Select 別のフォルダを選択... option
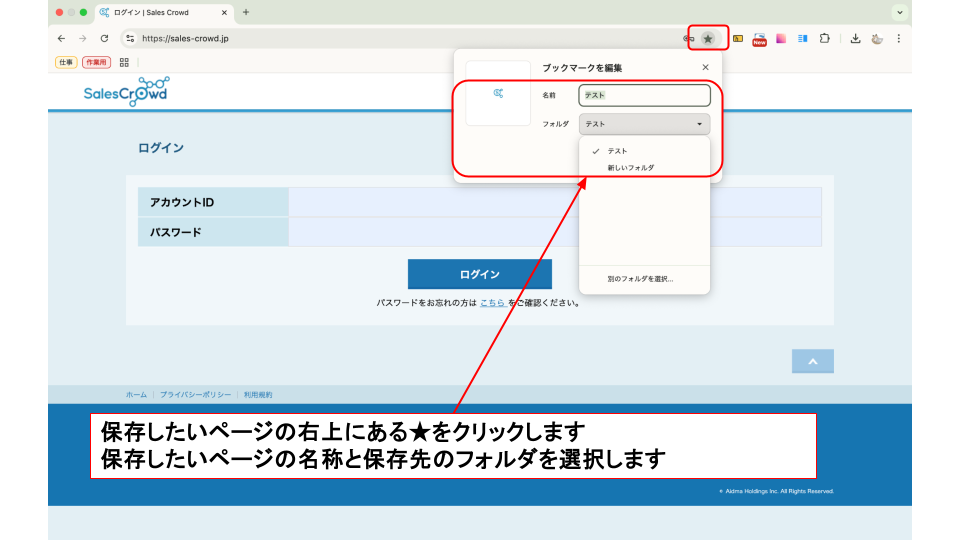960x540 pixels. click(x=640, y=279)
